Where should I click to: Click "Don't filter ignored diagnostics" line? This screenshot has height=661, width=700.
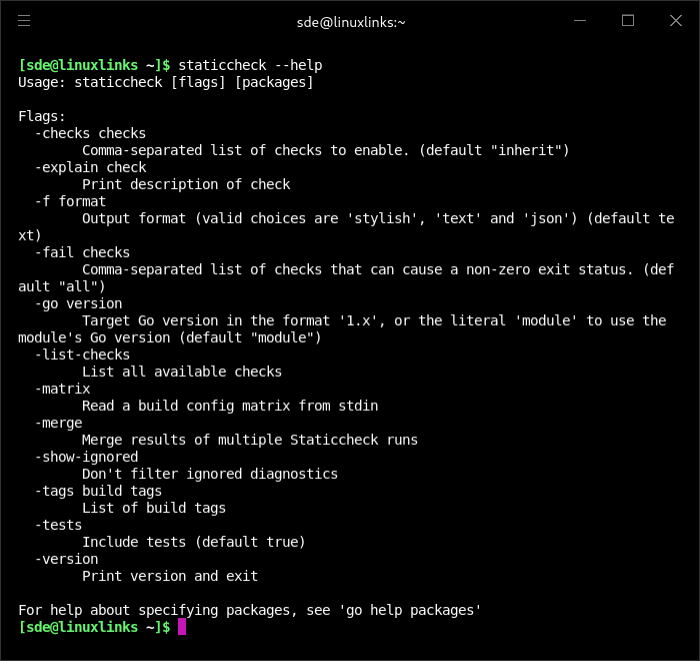210,474
